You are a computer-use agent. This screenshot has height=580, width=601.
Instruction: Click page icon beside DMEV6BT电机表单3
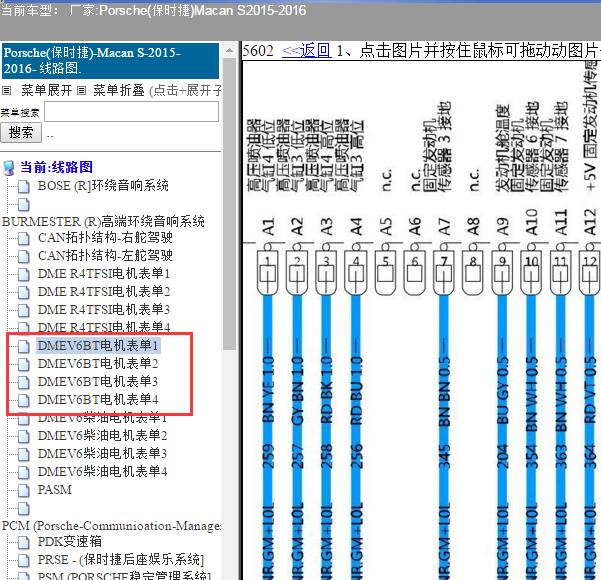[x=24, y=383]
